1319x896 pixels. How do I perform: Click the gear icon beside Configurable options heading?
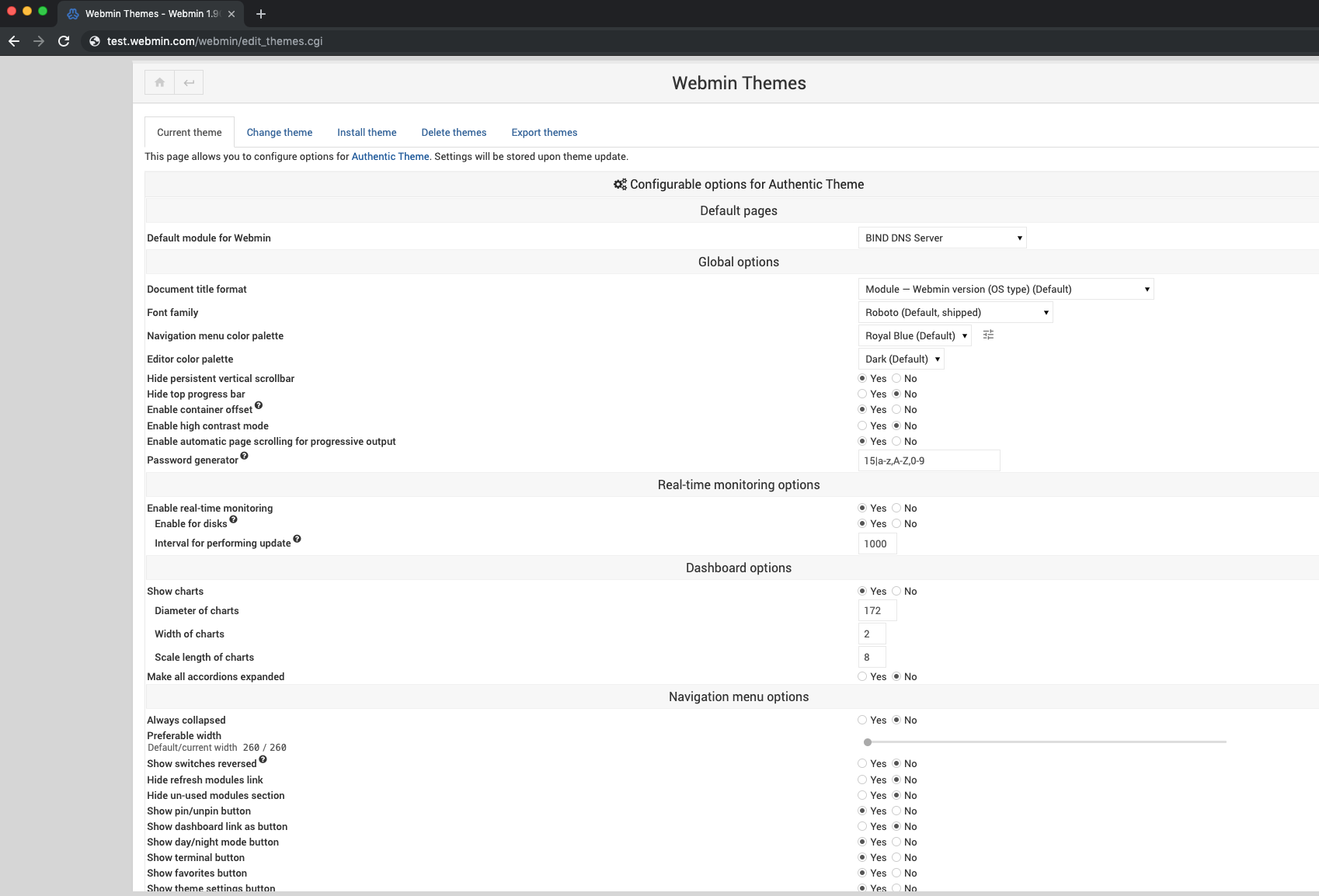[619, 184]
